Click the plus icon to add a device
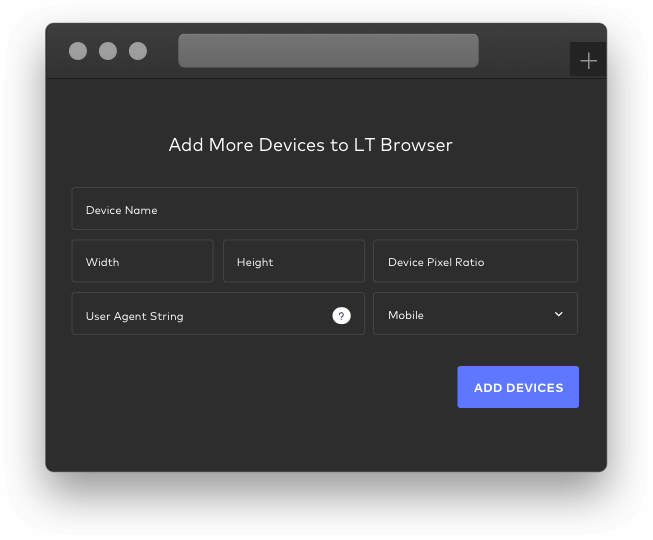This screenshot has width=653, height=540. click(588, 60)
